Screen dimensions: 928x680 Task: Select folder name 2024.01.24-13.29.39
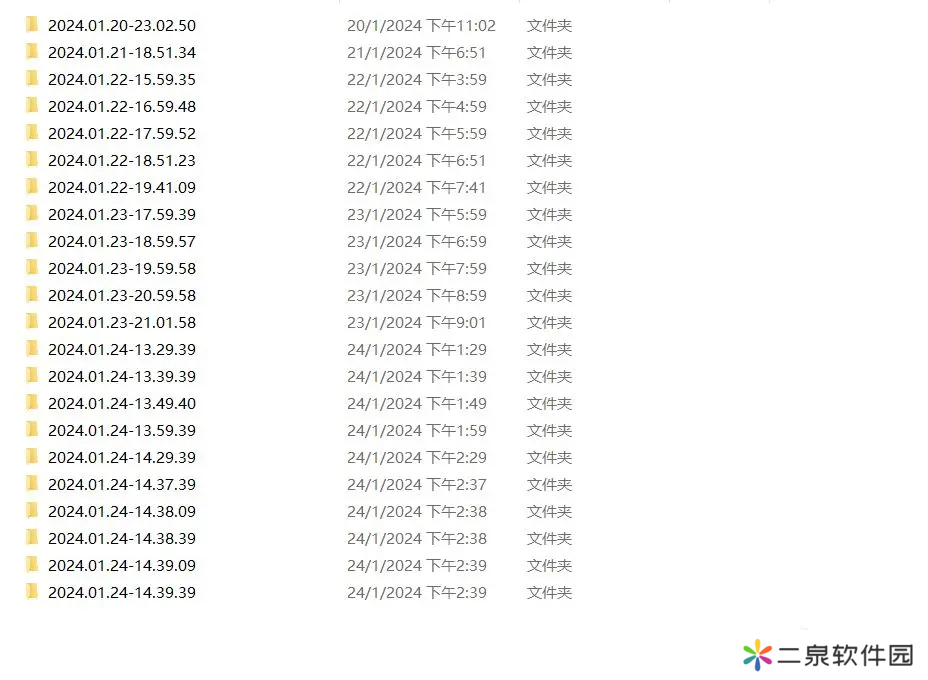[x=122, y=350]
